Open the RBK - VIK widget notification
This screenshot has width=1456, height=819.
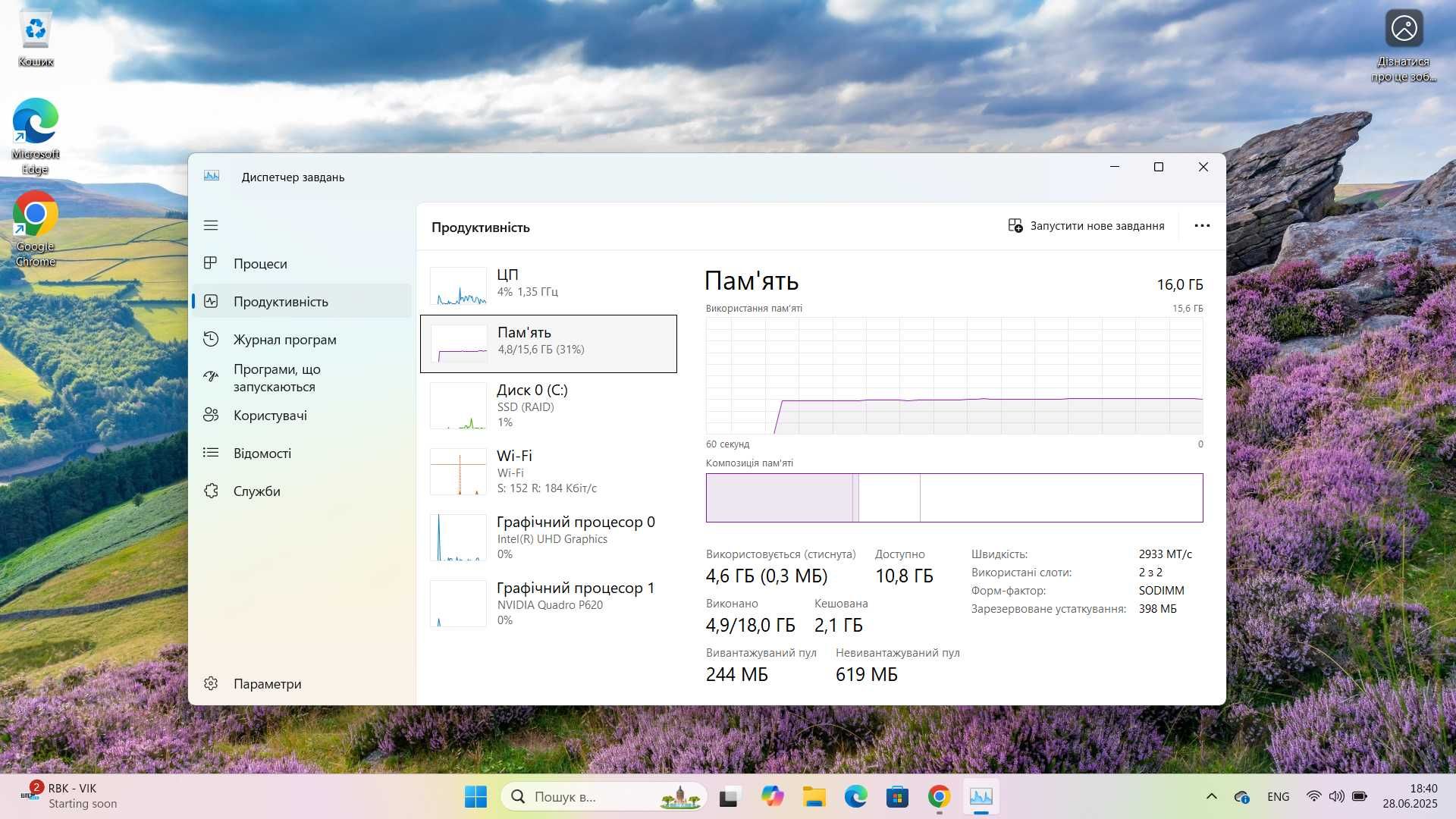point(68,796)
